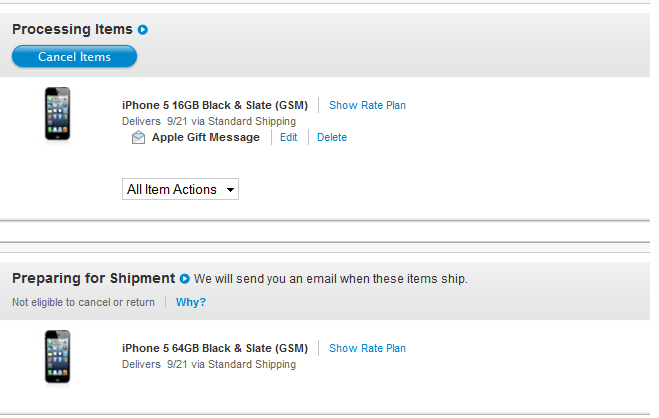Expand the All Item Actions dropdown
This screenshot has height=418, width=659.
(180, 189)
